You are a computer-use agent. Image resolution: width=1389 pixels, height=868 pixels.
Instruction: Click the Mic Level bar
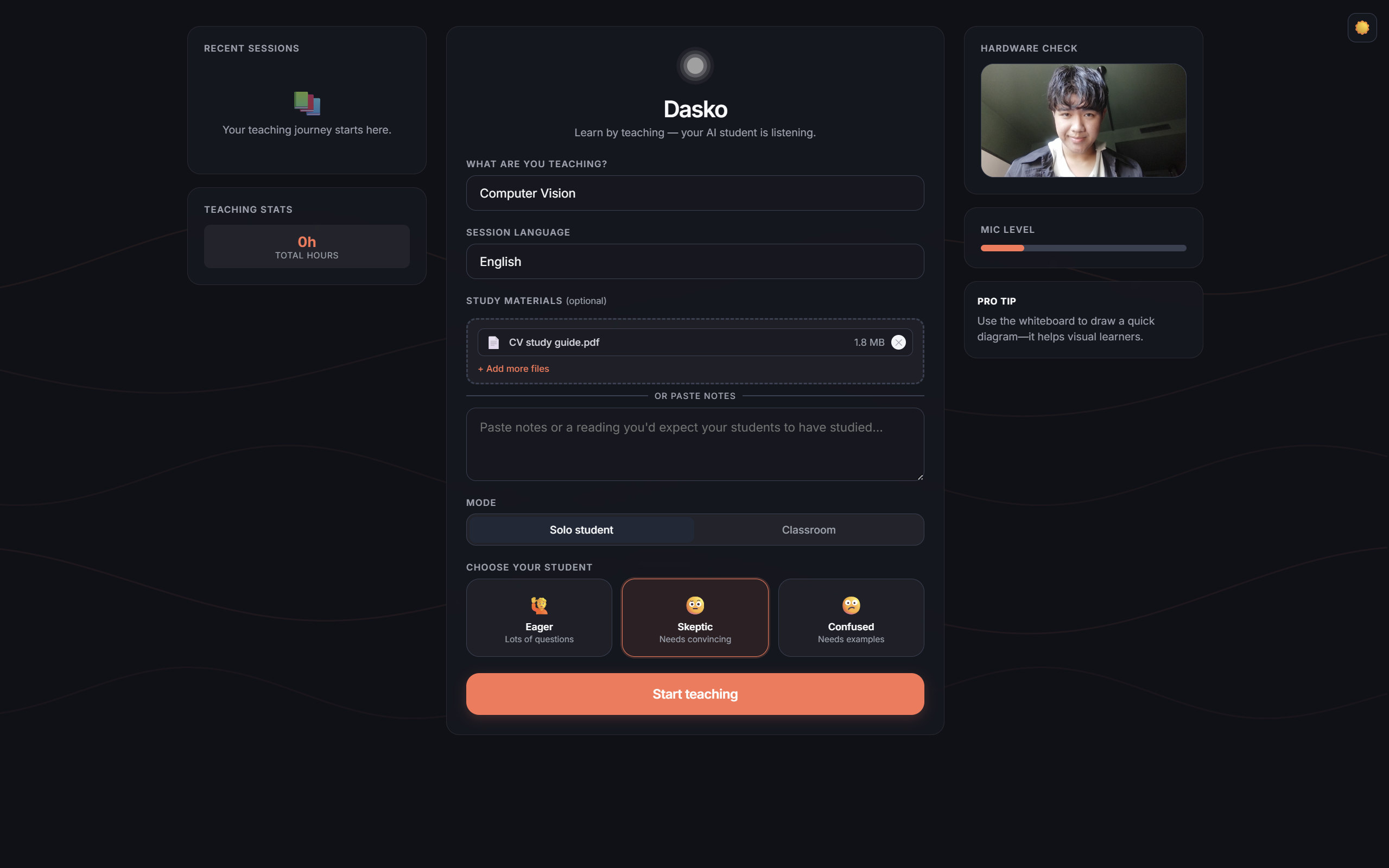1082,248
